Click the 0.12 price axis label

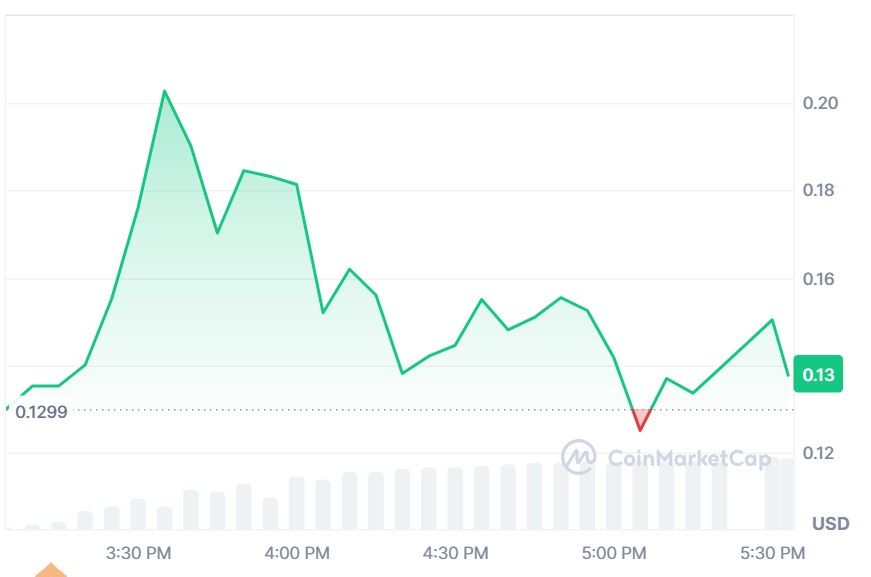click(x=820, y=454)
